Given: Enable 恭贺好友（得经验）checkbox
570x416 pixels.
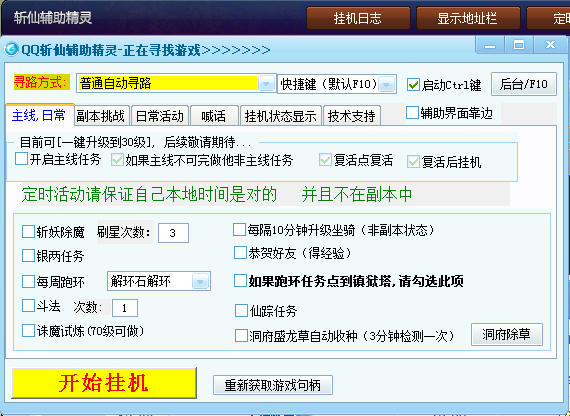Looking at the screenshot, I should click(240, 252).
